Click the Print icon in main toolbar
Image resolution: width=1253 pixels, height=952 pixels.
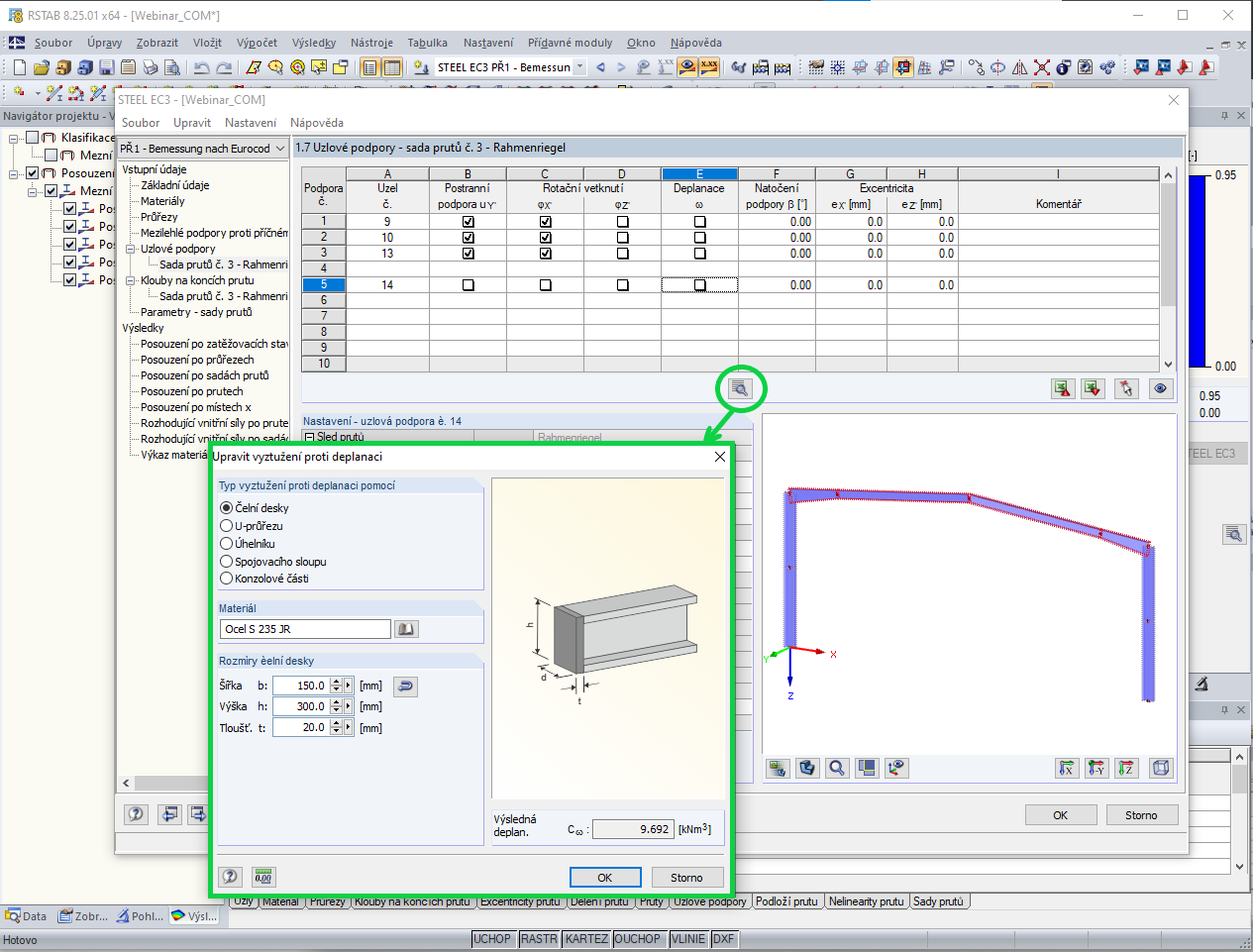click(x=151, y=67)
